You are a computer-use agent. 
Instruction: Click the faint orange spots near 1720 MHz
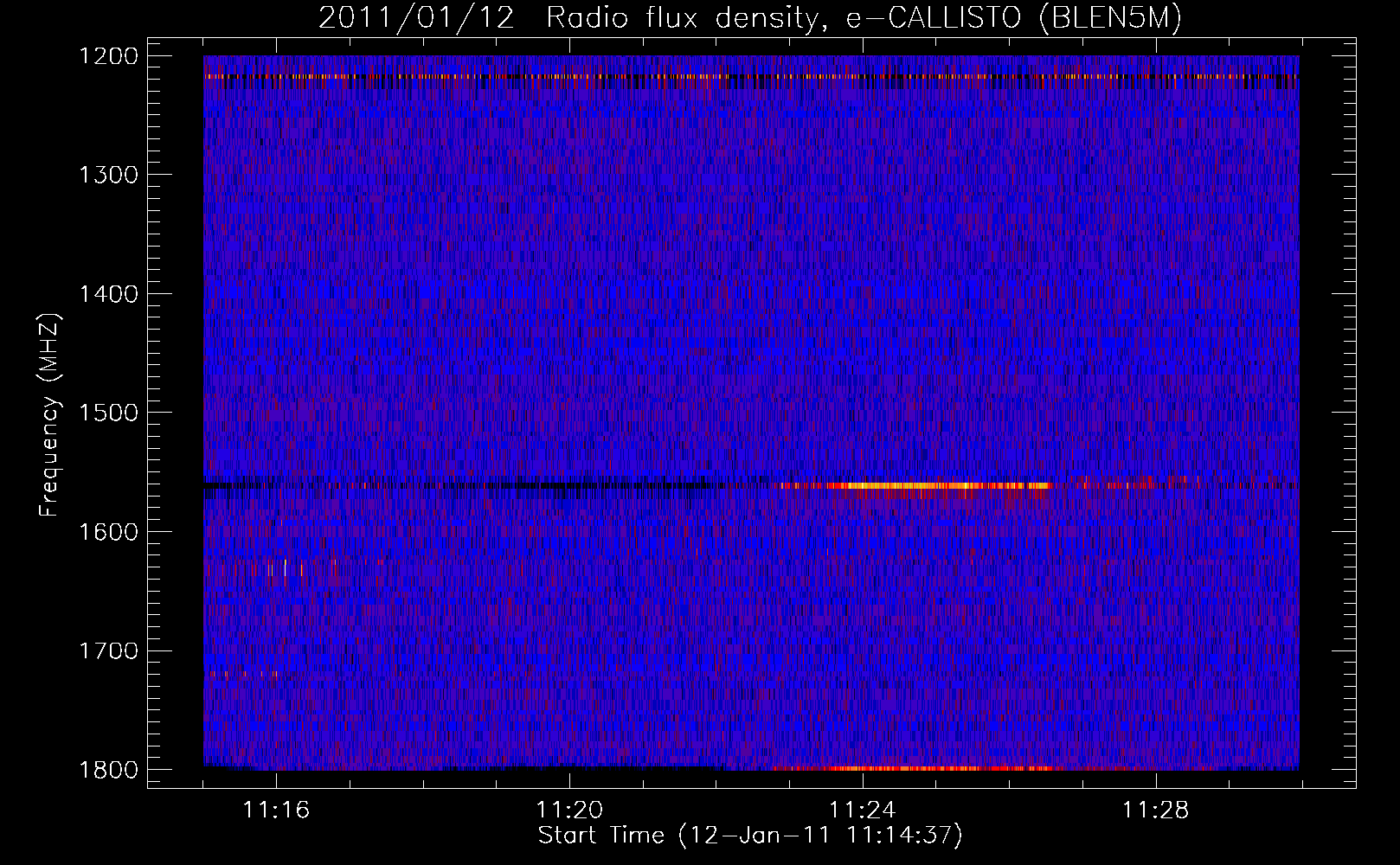pyautogui.click(x=242, y=674)
